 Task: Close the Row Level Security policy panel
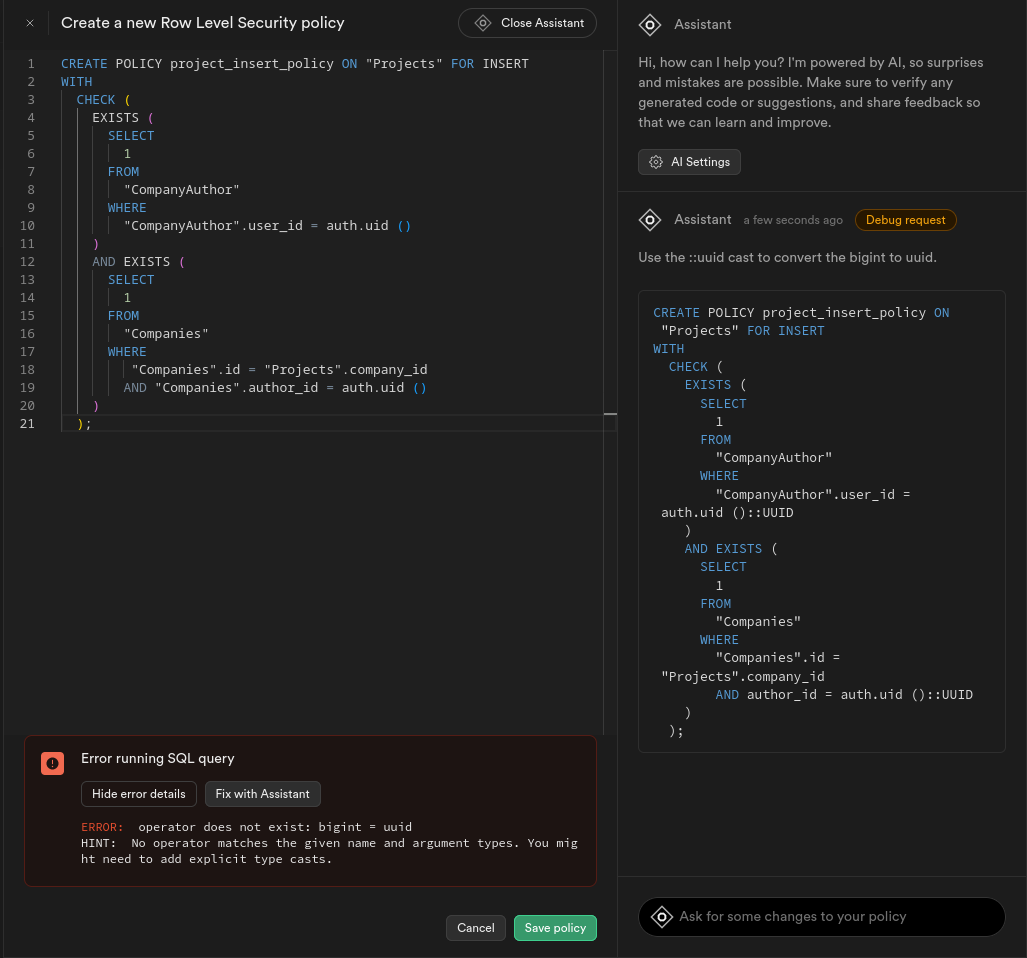(x=30, y=23)
